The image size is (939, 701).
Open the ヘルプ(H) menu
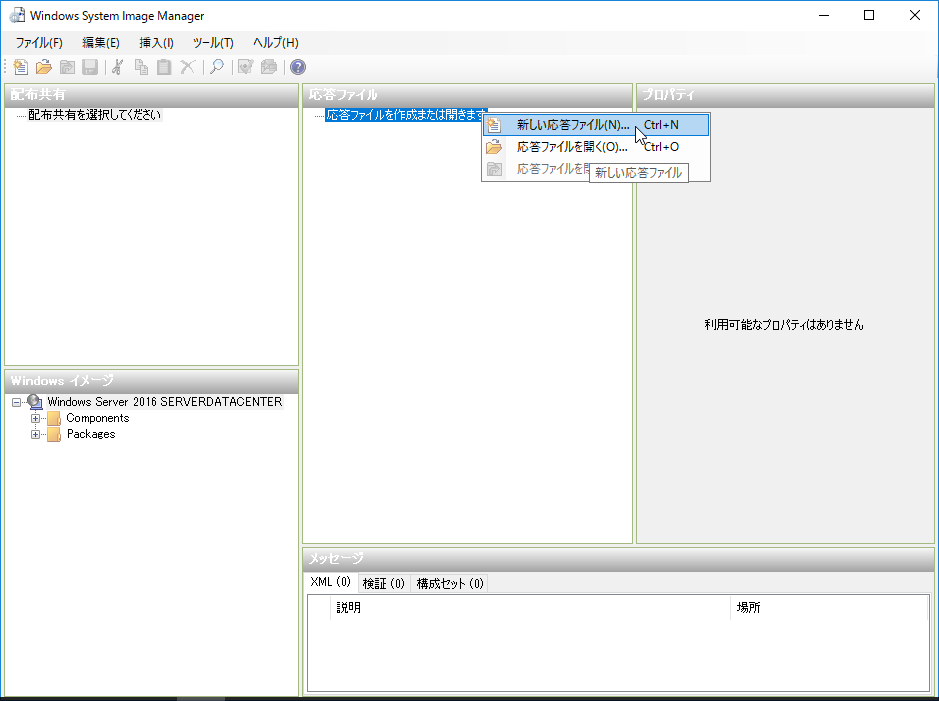click(x=275, y=43)
